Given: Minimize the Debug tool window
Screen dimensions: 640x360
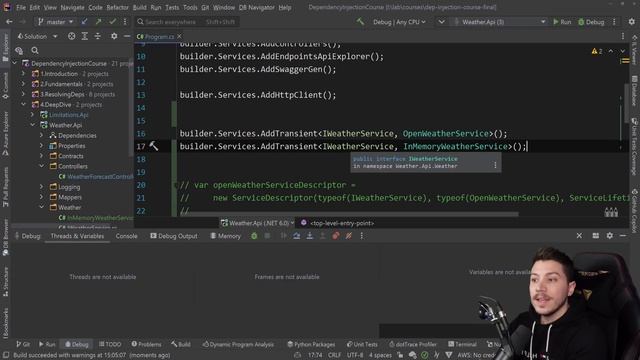Looking at the screenshot, I should coord(622,236).
